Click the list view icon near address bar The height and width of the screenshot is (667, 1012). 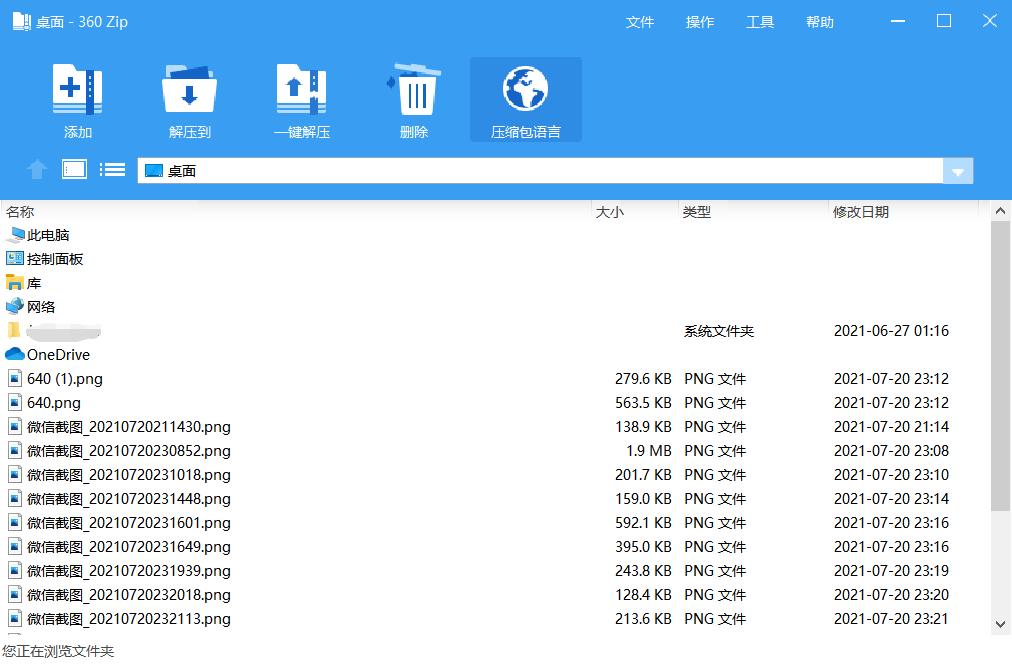[112, 169]
